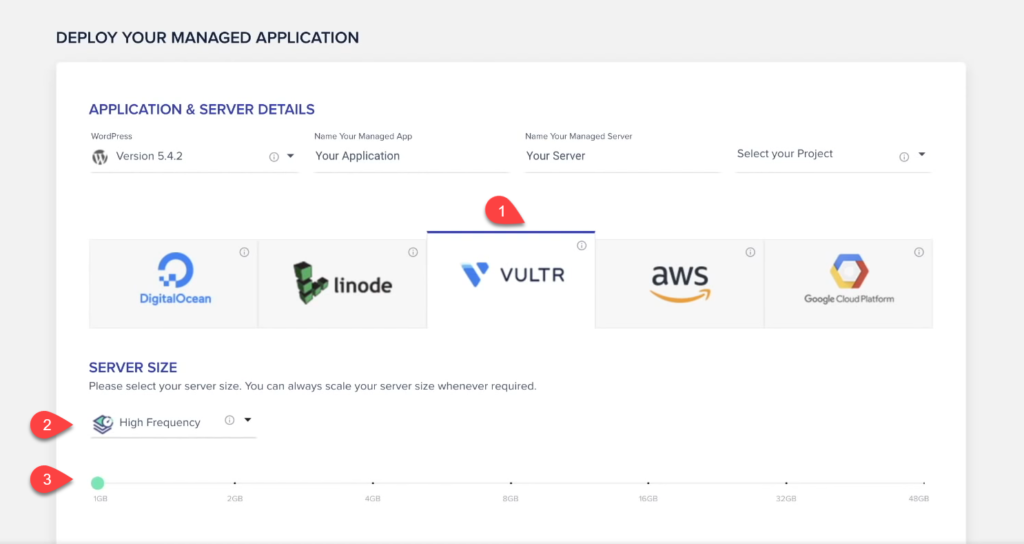Click the DigitalOcean info icon
This screenshot has width=1024, height=544.
click(244, 252)
